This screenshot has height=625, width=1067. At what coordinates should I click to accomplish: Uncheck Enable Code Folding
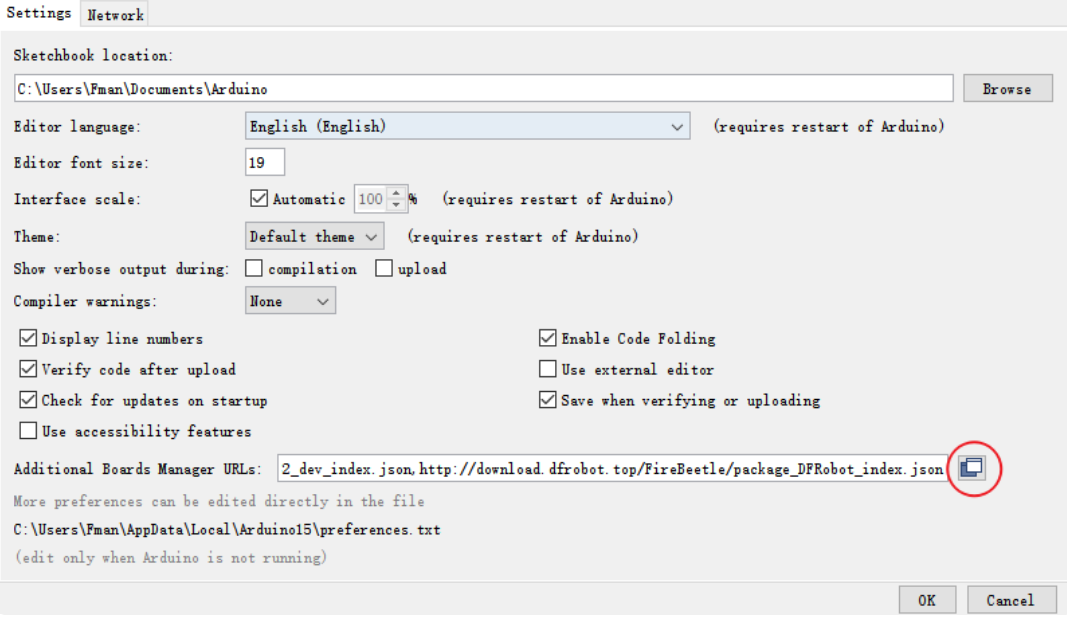(548, 338)
